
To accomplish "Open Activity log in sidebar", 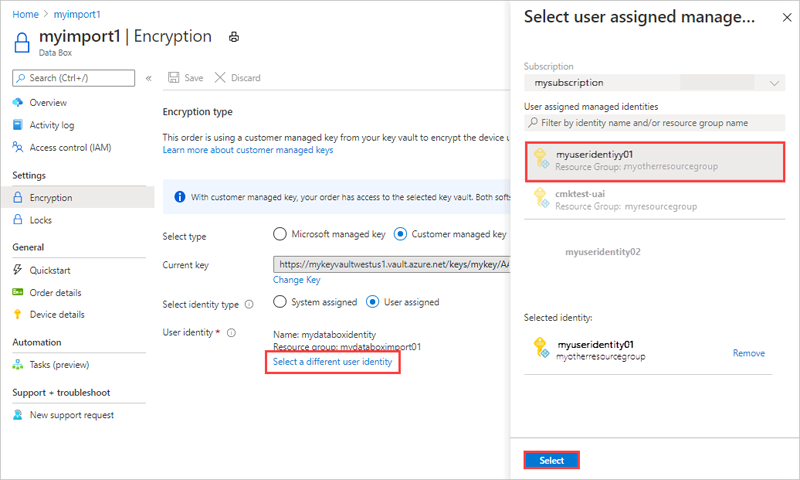I will pyautogui.click(x=51, y=125).
